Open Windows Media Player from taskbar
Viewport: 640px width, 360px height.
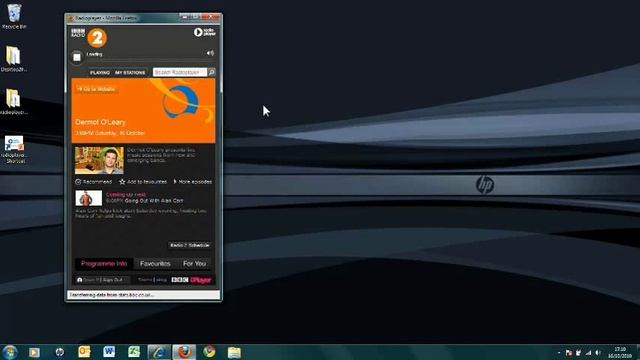click(x=34, y=352)
